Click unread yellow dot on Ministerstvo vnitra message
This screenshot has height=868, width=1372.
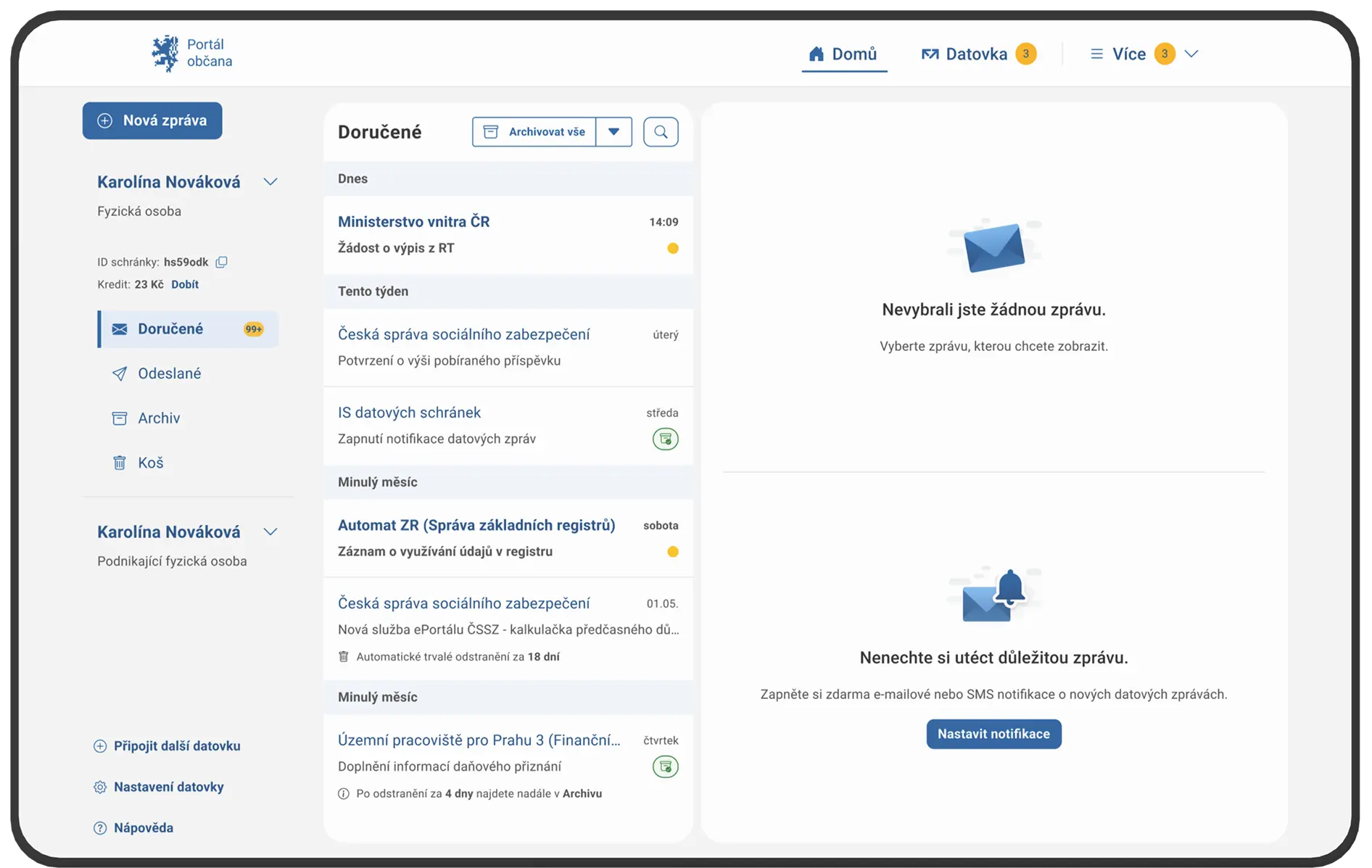[672, 249]
